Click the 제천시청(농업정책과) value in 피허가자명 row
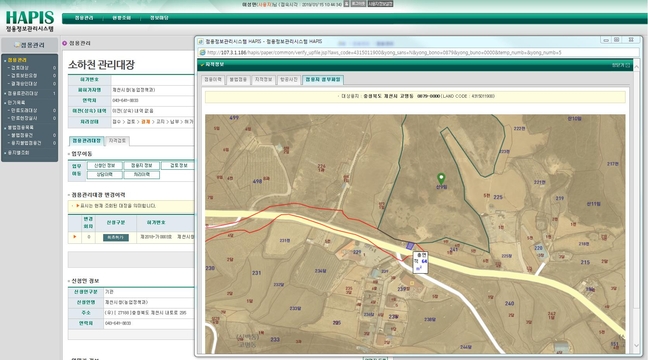The width and height of the screenshot is (648, 360). click(133, 90)
